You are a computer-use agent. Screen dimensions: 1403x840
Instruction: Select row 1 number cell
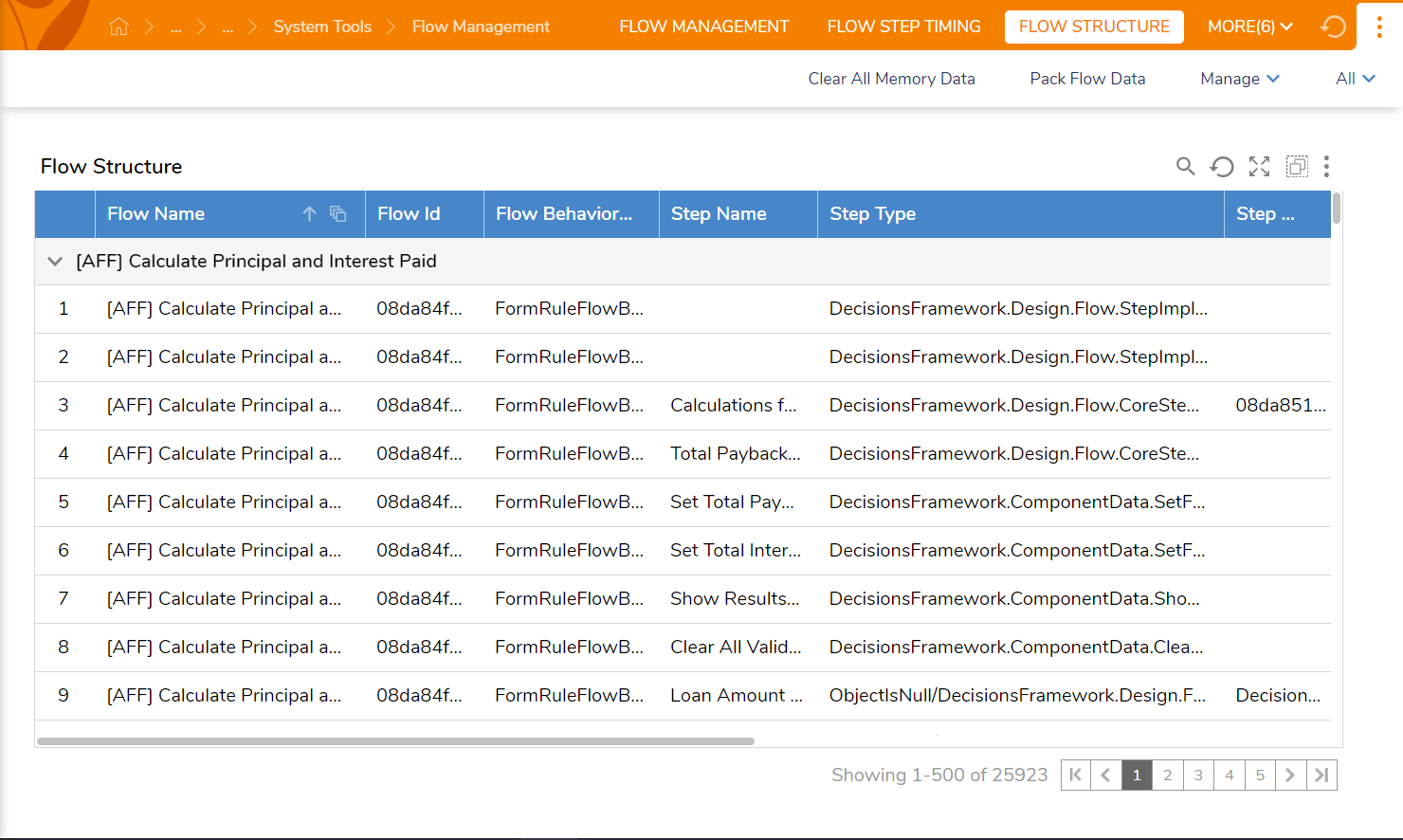pos(64,309)
